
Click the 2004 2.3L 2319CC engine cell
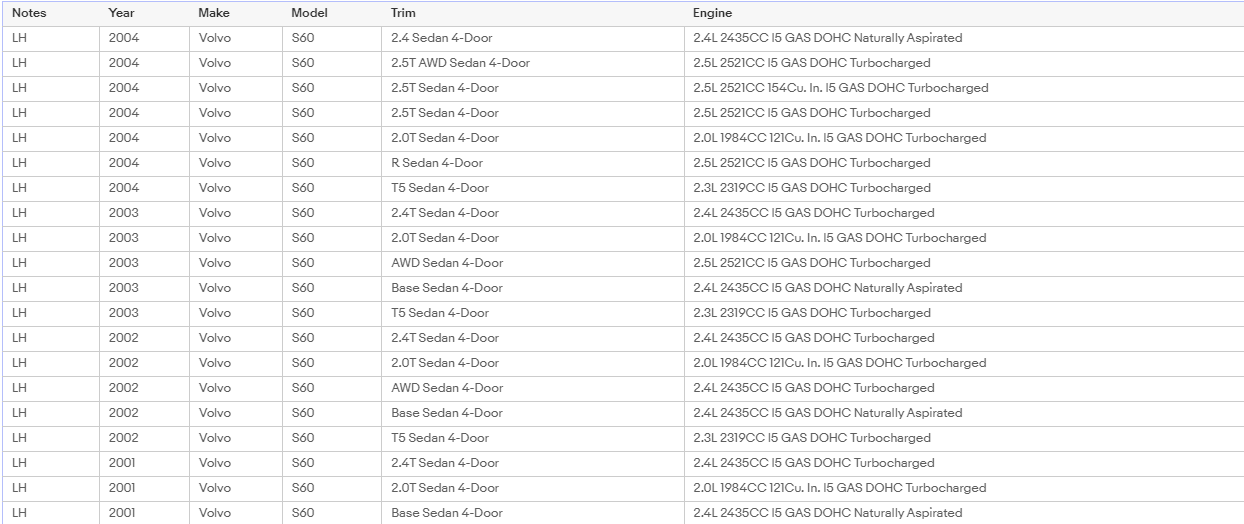[964, 188]
